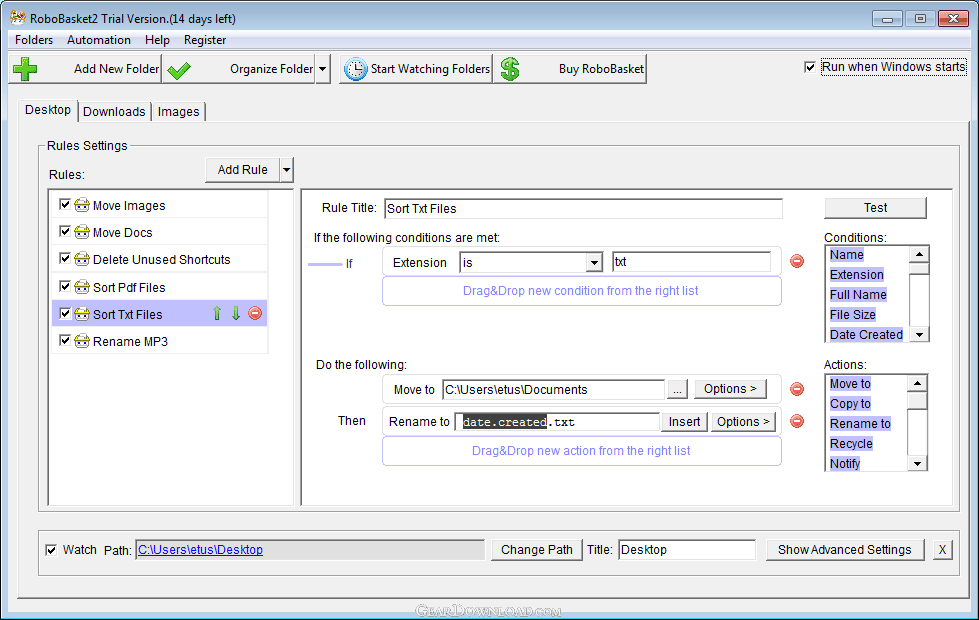The height and width of the screenshot is (620, 979).
Task: Click robot icon beside Delete Unused Shortcuts
Action: pos(82,258)
